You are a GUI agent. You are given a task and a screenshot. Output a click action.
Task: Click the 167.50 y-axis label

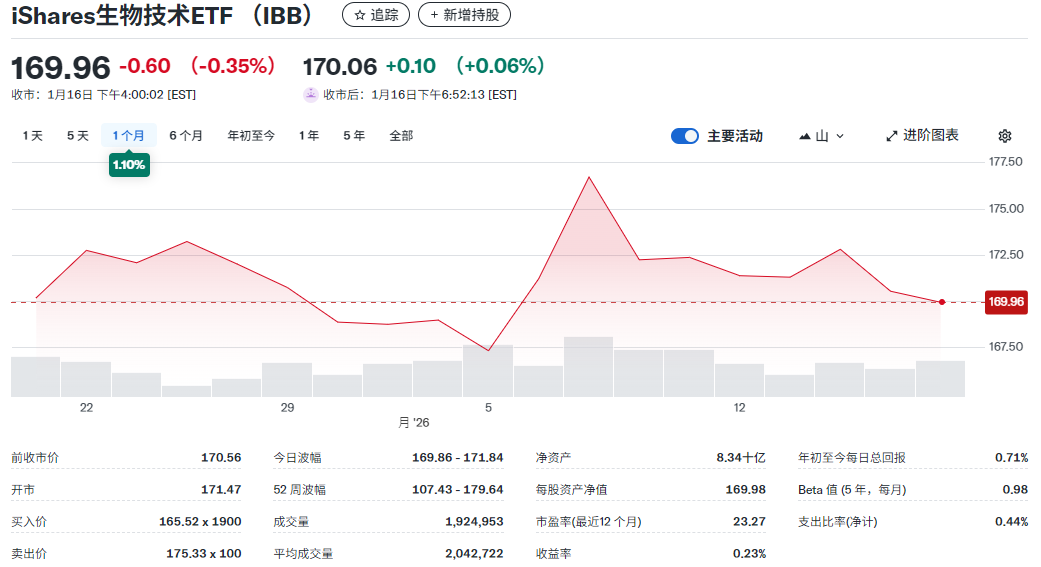coord(1006,347)
